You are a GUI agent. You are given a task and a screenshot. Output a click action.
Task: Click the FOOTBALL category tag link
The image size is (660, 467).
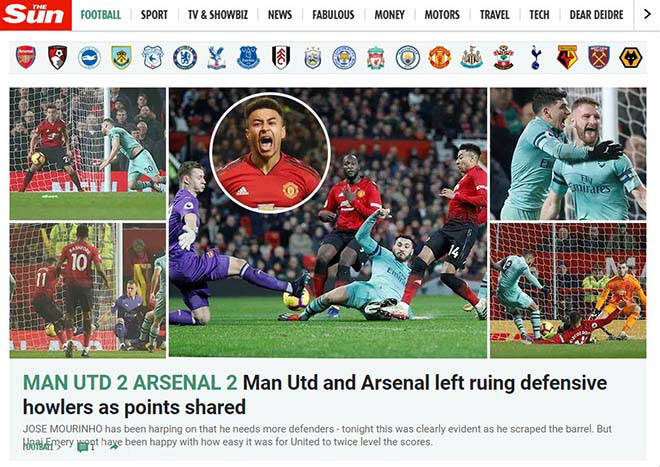pos(38,447)
